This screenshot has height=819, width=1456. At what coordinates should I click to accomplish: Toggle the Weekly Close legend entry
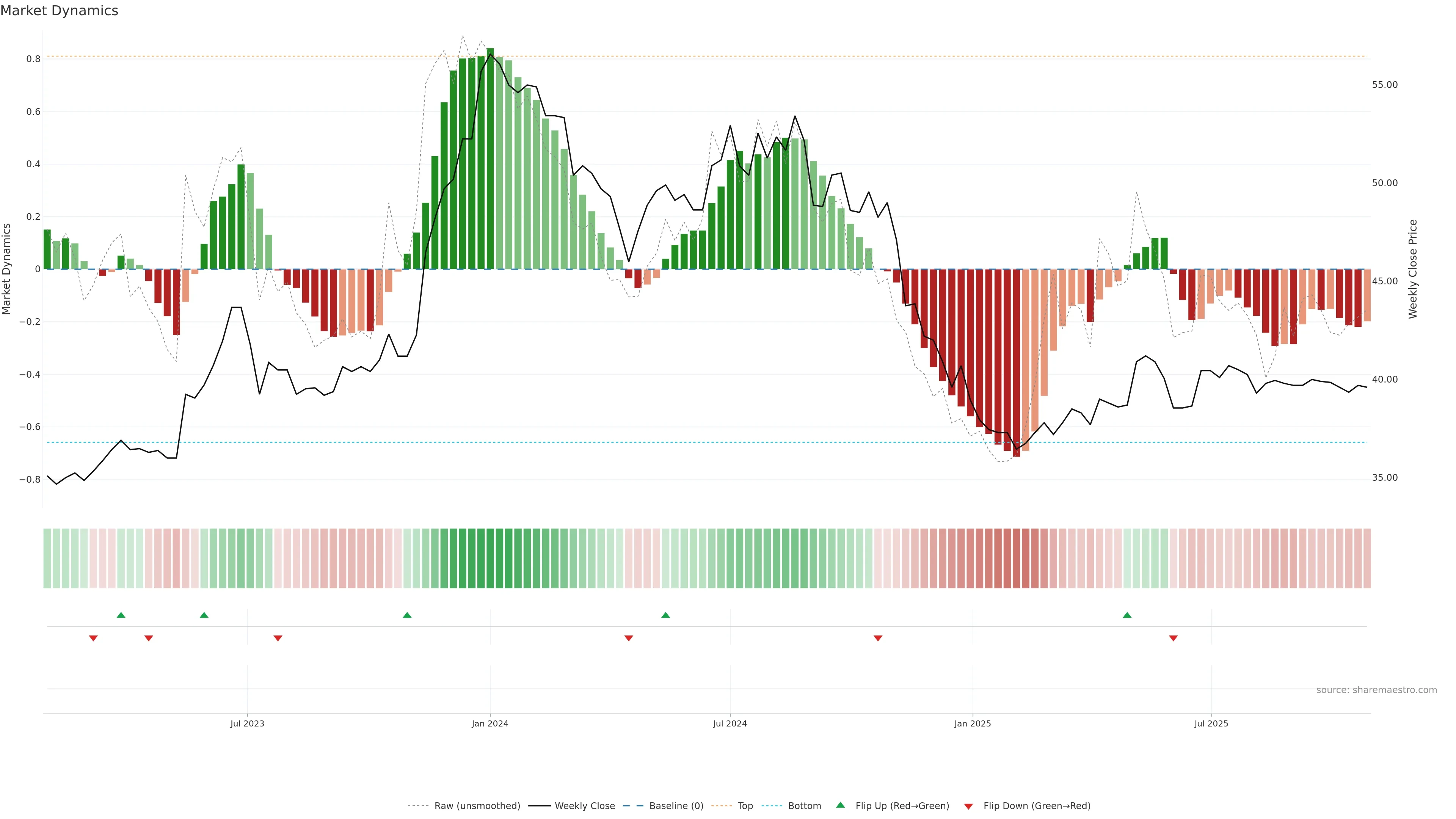click(584, 805)
